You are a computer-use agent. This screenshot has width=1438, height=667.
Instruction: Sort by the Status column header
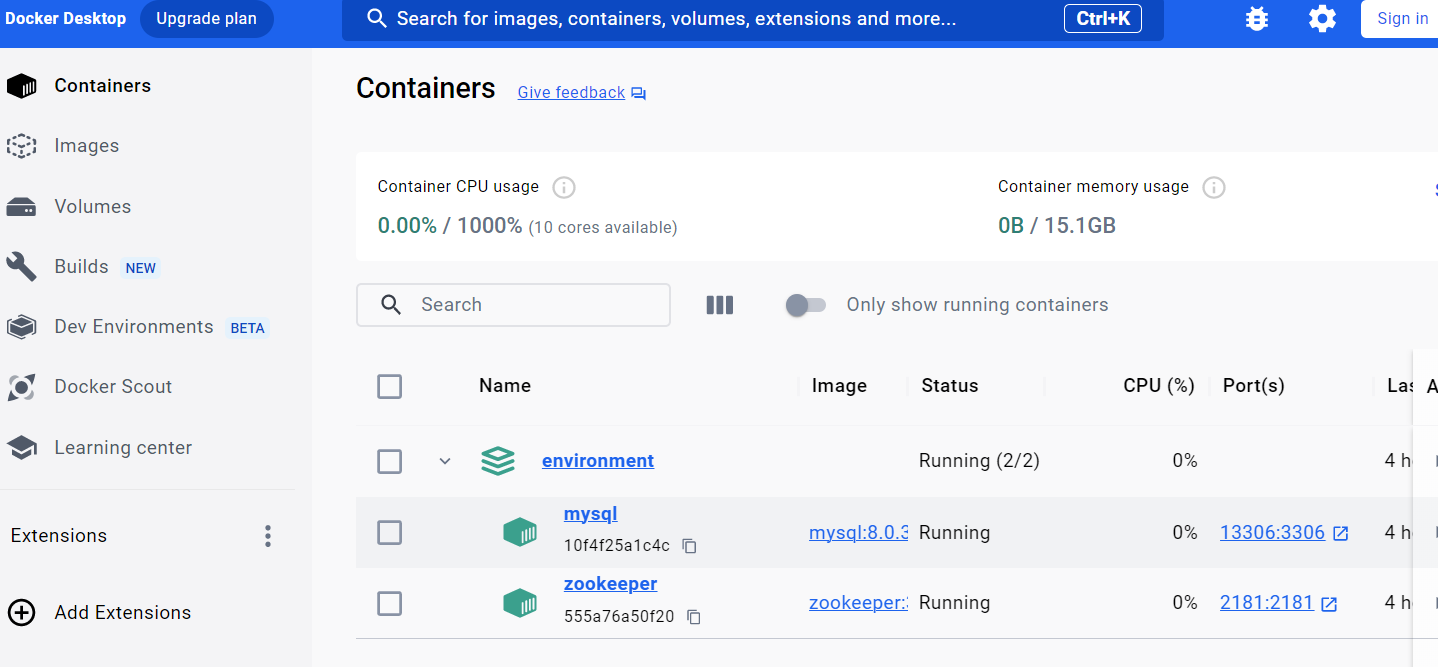click(950, 386)
